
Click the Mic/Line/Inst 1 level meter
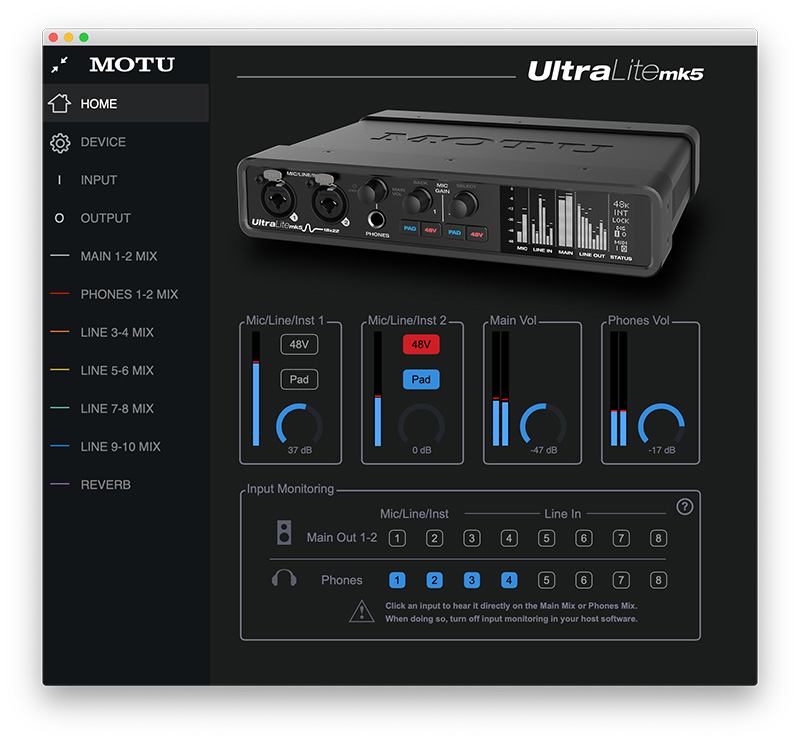point(256,389)
